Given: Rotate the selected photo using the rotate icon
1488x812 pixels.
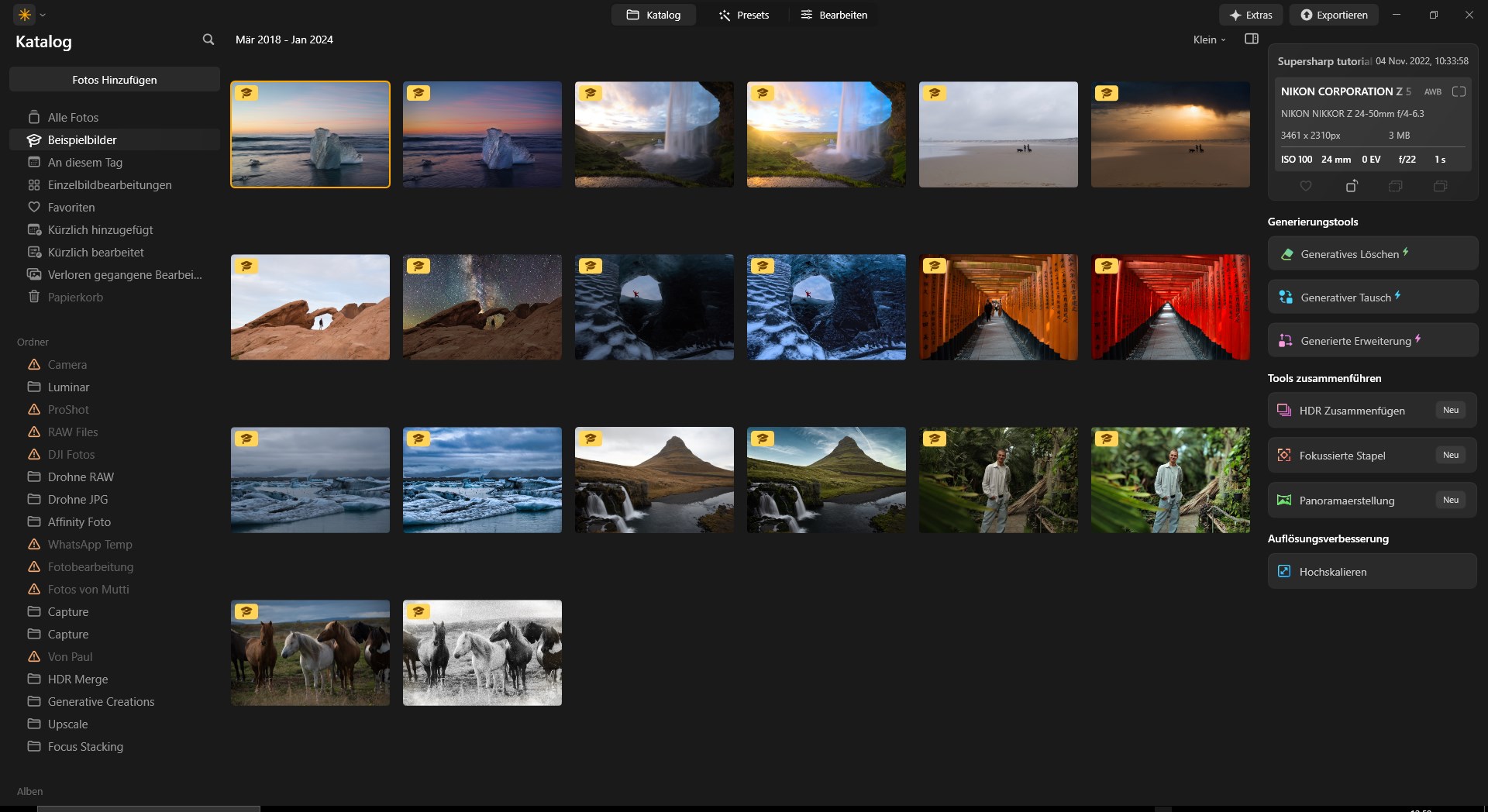Looking at the screenshot, I should [x=1352, y=186].
